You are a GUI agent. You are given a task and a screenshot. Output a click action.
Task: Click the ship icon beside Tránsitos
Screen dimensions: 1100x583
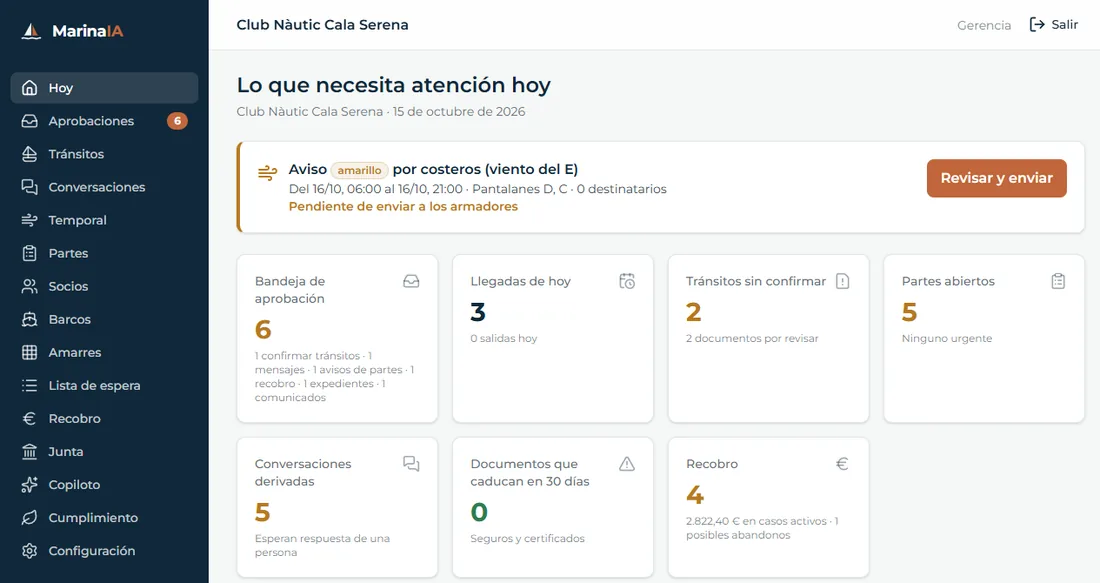click(29, 154)
